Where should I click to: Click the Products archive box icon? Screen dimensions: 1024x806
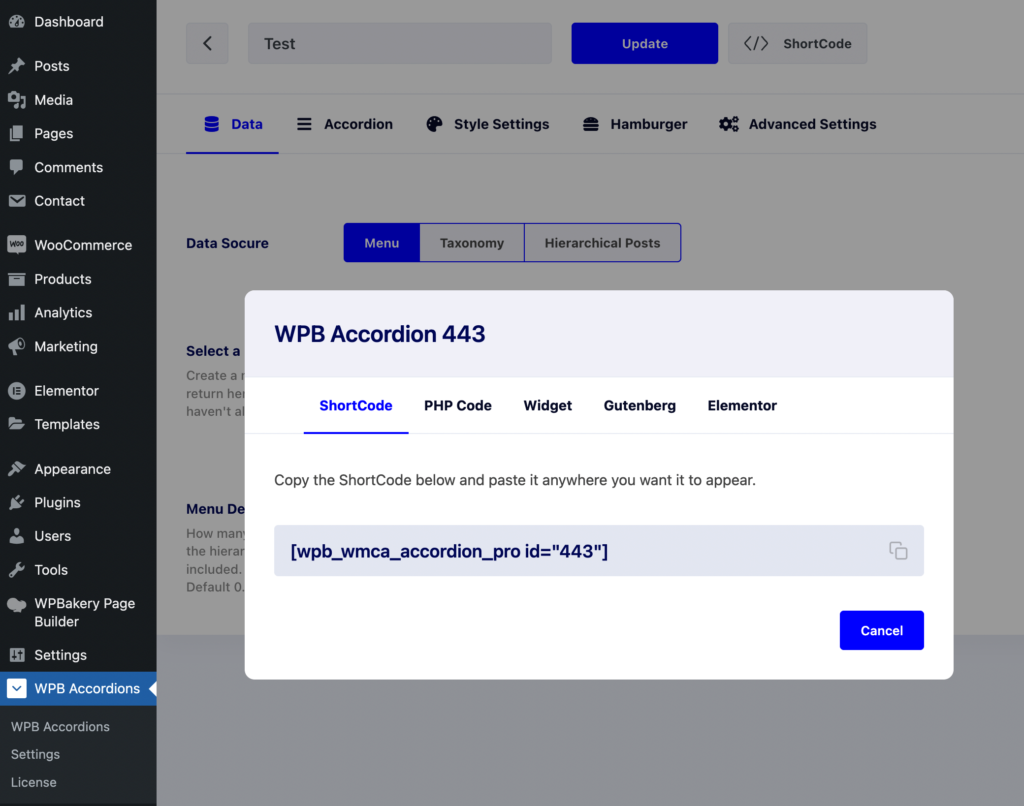pos(17,279)
